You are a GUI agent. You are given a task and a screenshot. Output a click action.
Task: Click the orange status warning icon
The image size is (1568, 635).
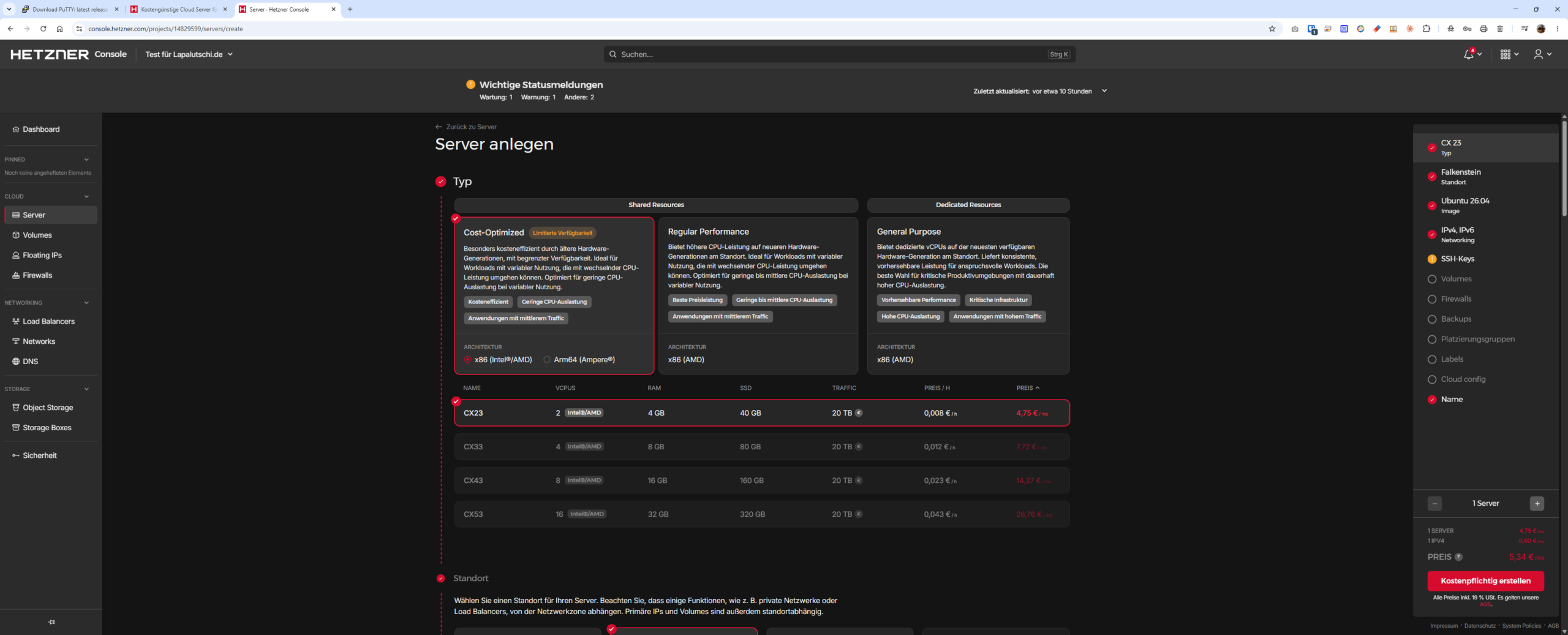point(470,85)
